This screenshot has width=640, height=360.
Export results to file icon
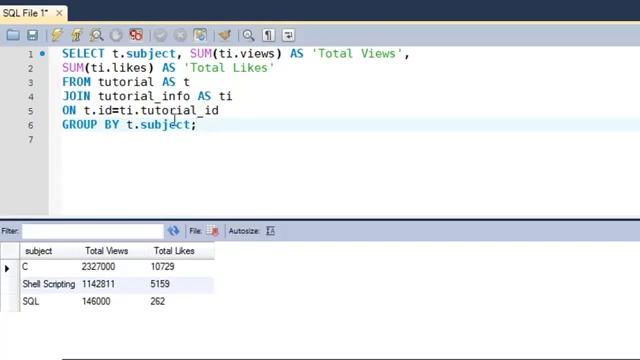click(x=213, y=231)
